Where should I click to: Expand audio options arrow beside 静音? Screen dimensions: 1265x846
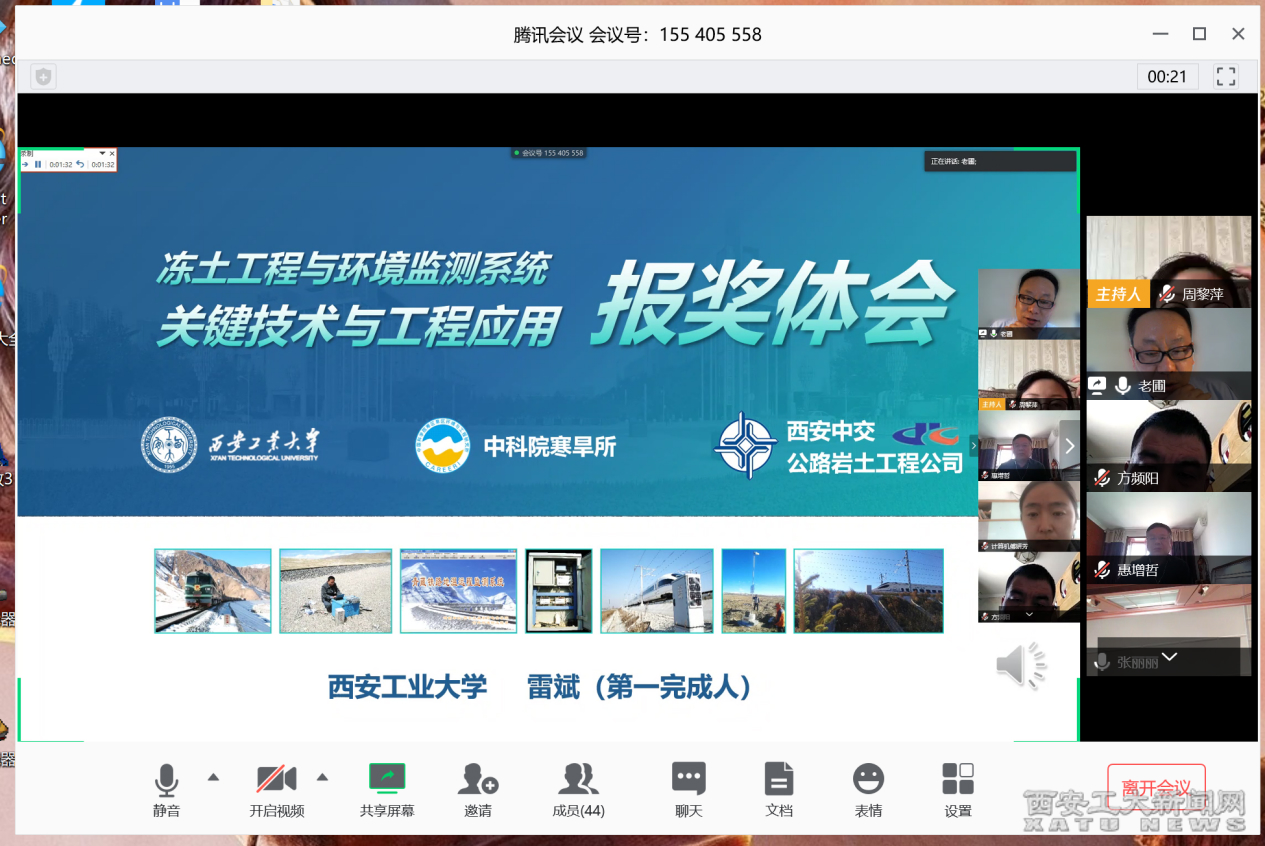(213, 777)
